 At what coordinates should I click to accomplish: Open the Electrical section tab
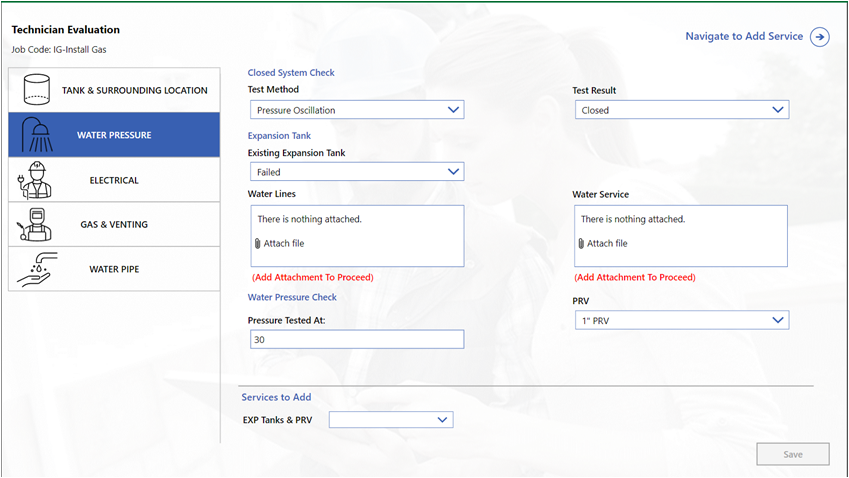pos(114,181)
